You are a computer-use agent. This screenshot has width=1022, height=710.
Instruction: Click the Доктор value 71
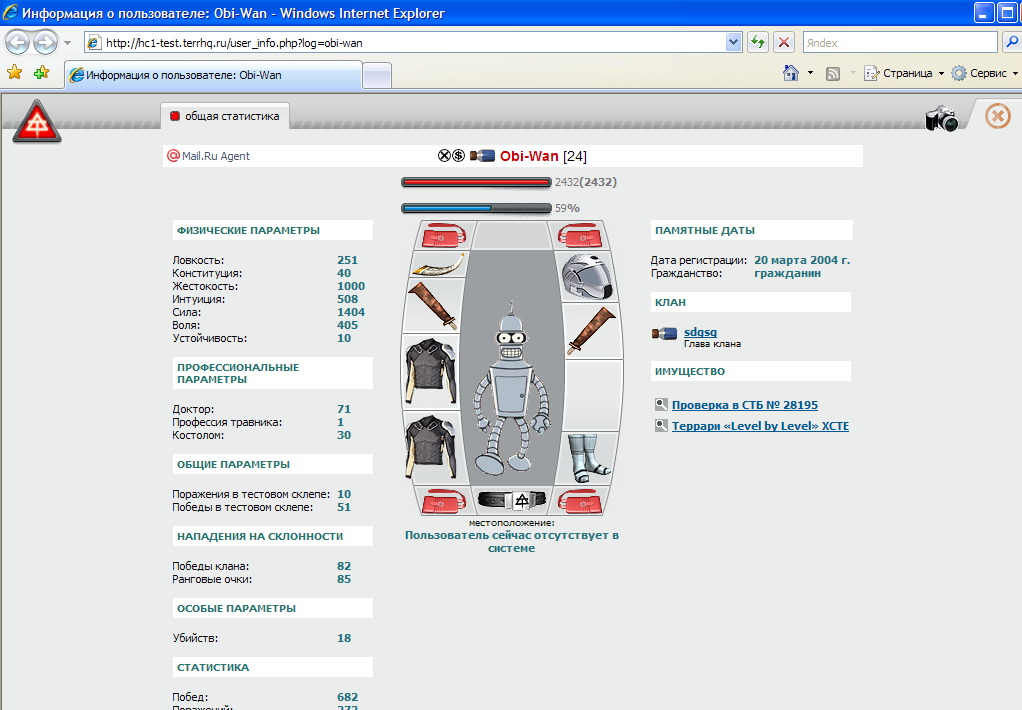[x=344, y=409]
